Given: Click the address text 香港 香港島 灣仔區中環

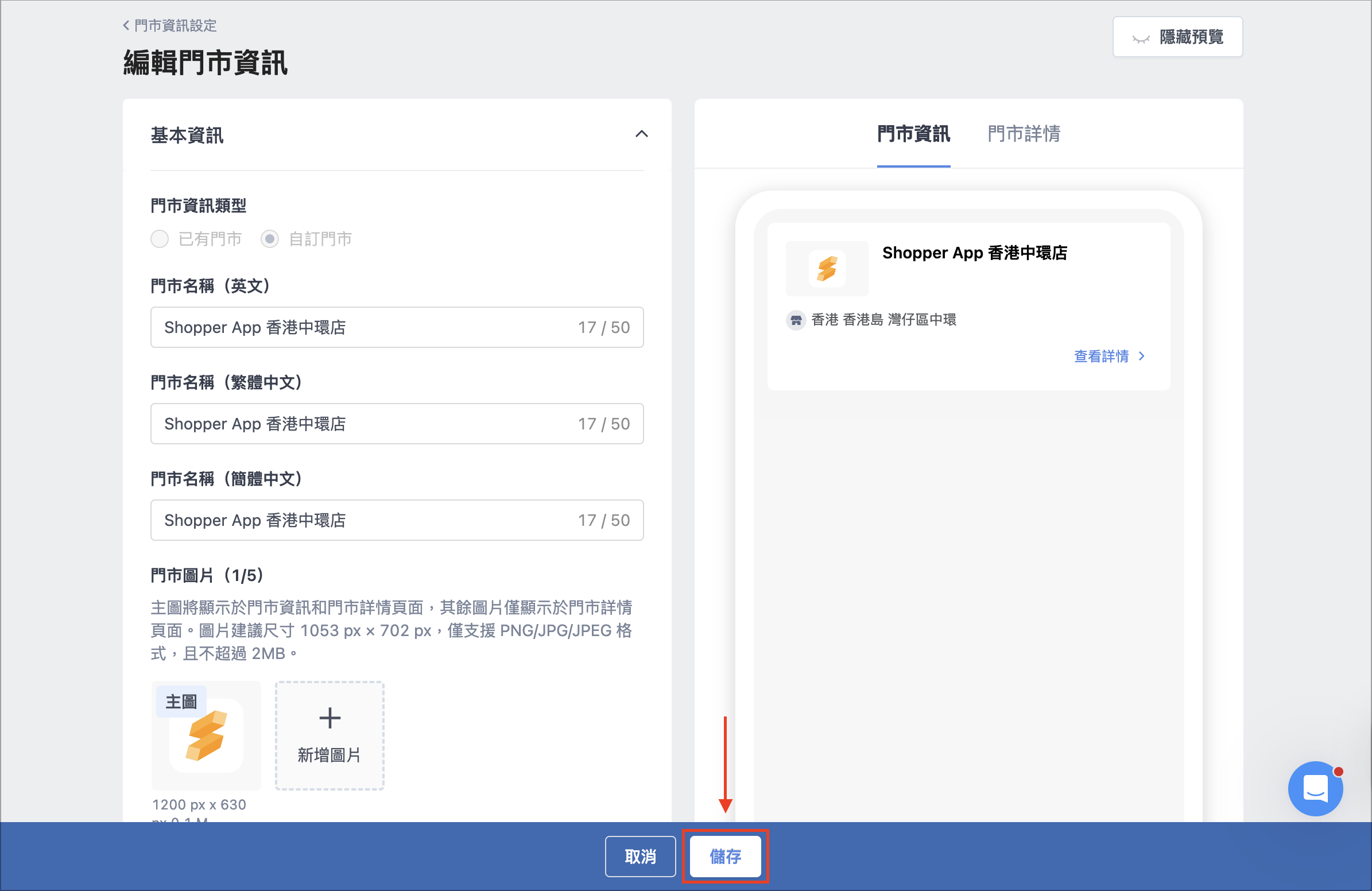Looking at the screenshot, I should tap(883, 319).
